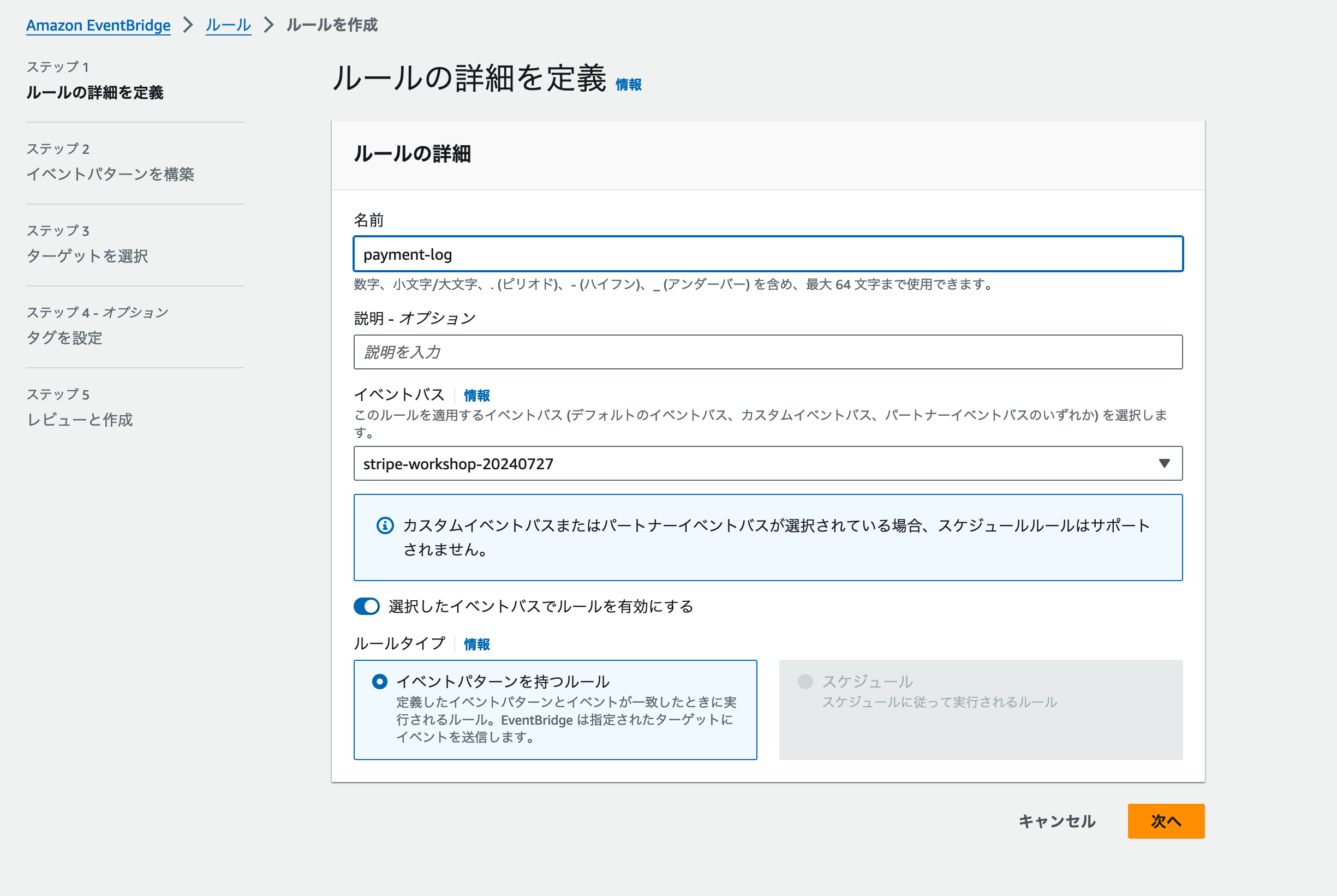This screenshot has height=896, width=1337.
Task: Select the スケジュール rule type option
Action: click(x=805, y=681)
